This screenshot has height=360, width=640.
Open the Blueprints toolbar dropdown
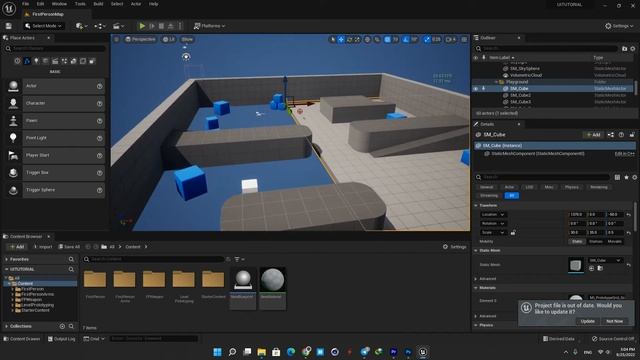point(100,26)
